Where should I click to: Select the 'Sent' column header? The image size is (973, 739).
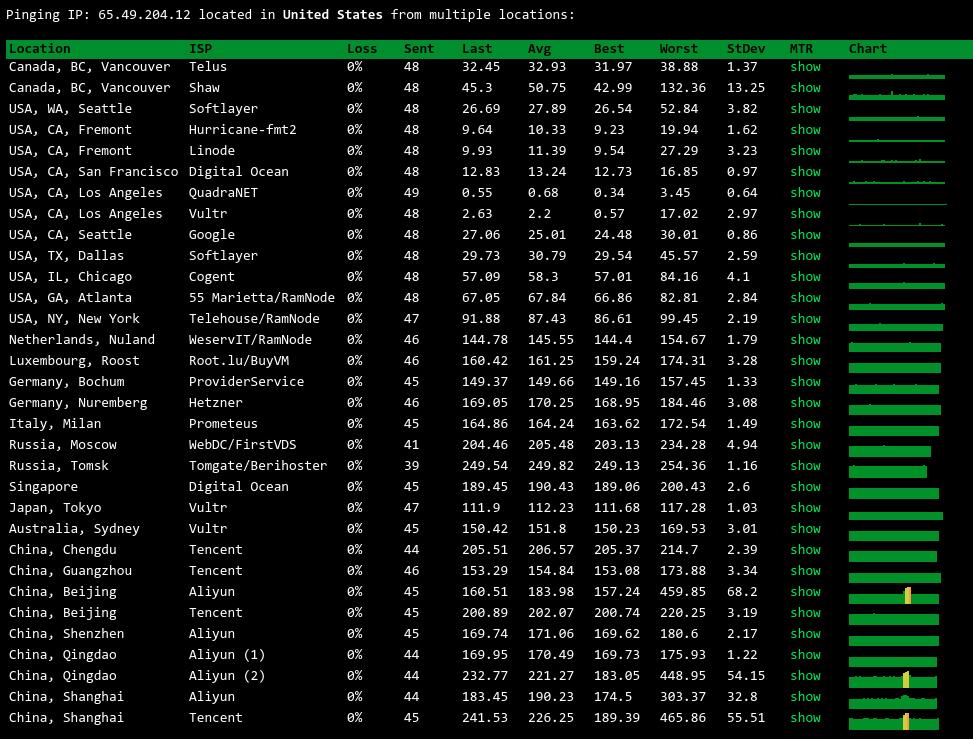point(419,49)
